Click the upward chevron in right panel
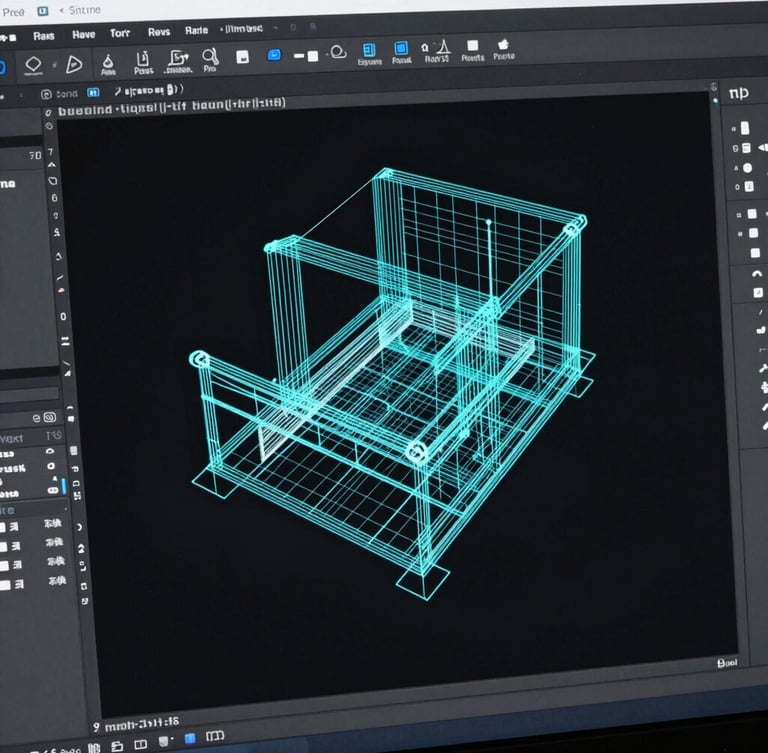This screenshot has height=753, width=768. click(x=757, y=273)
